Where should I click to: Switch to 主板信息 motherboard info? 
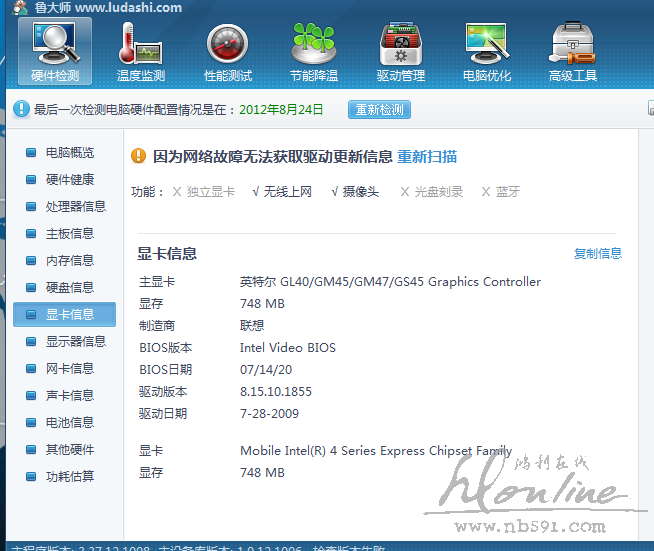coord(69,234)
